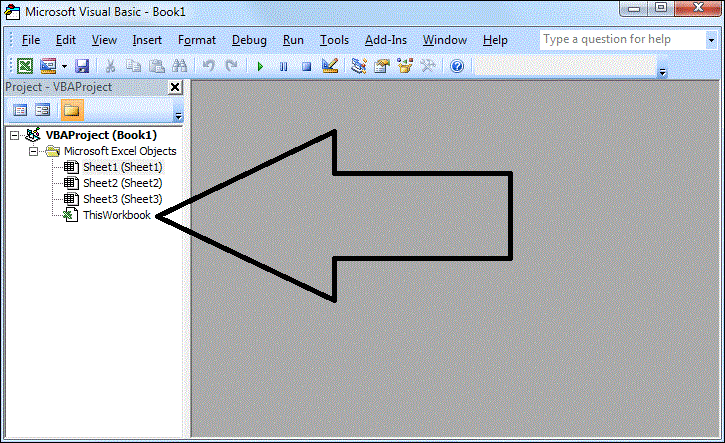Open the help question box dropdown arrow
Viewport: 725px width, 443px height.
click(712, 40)
